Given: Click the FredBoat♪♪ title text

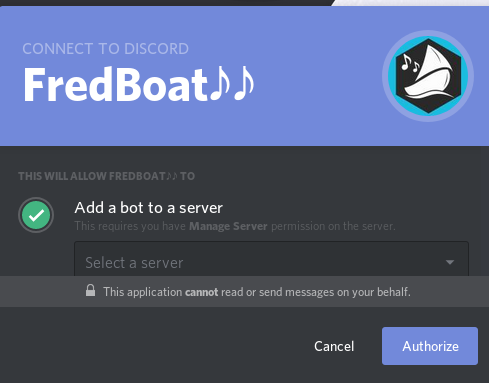Looking at the screenshot, I should [139, 84].
